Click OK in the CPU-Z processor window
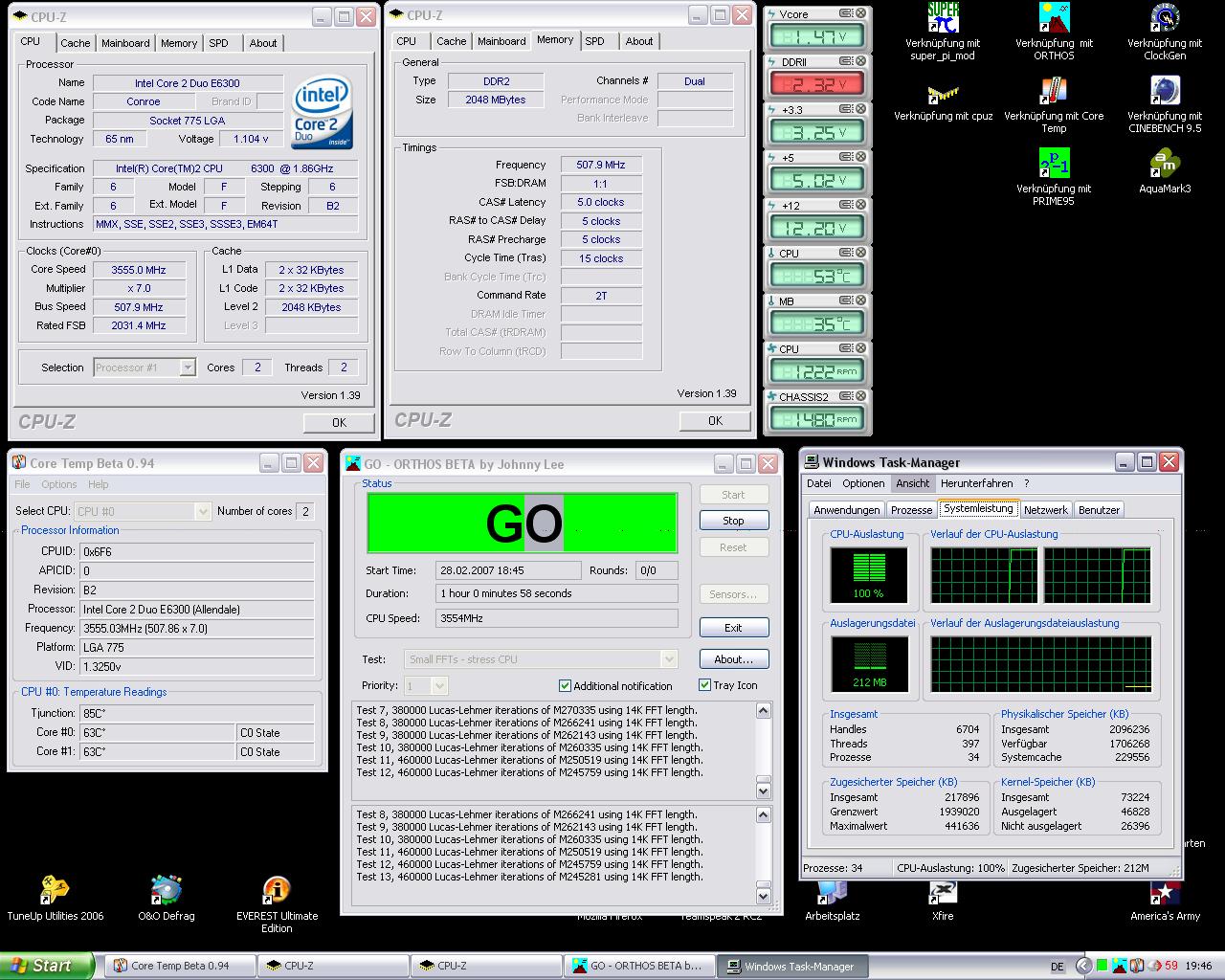This screenshot has height=980, width=1225. click(339, 423)
